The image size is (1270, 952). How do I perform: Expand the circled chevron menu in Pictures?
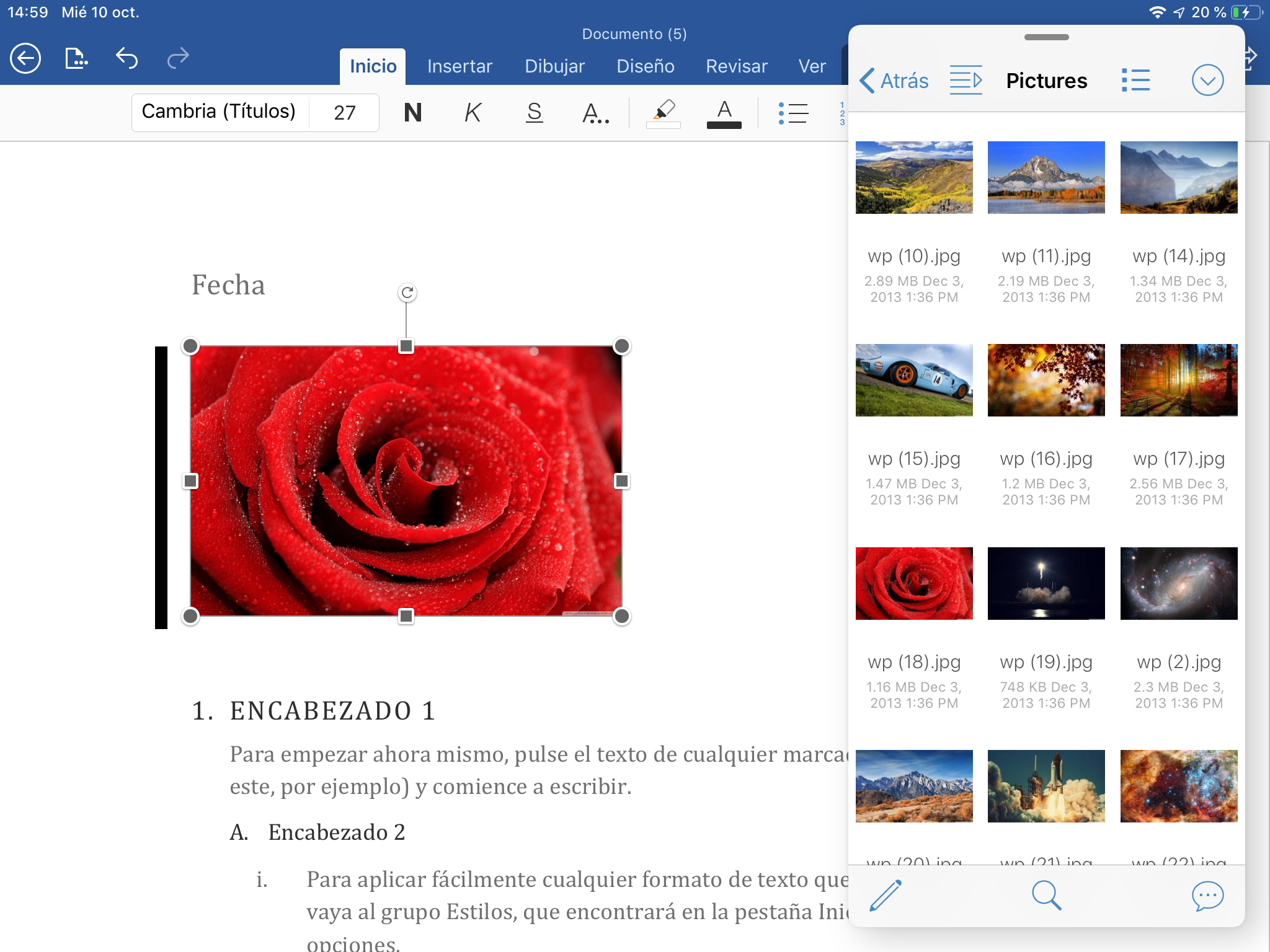click(1207, 81)
